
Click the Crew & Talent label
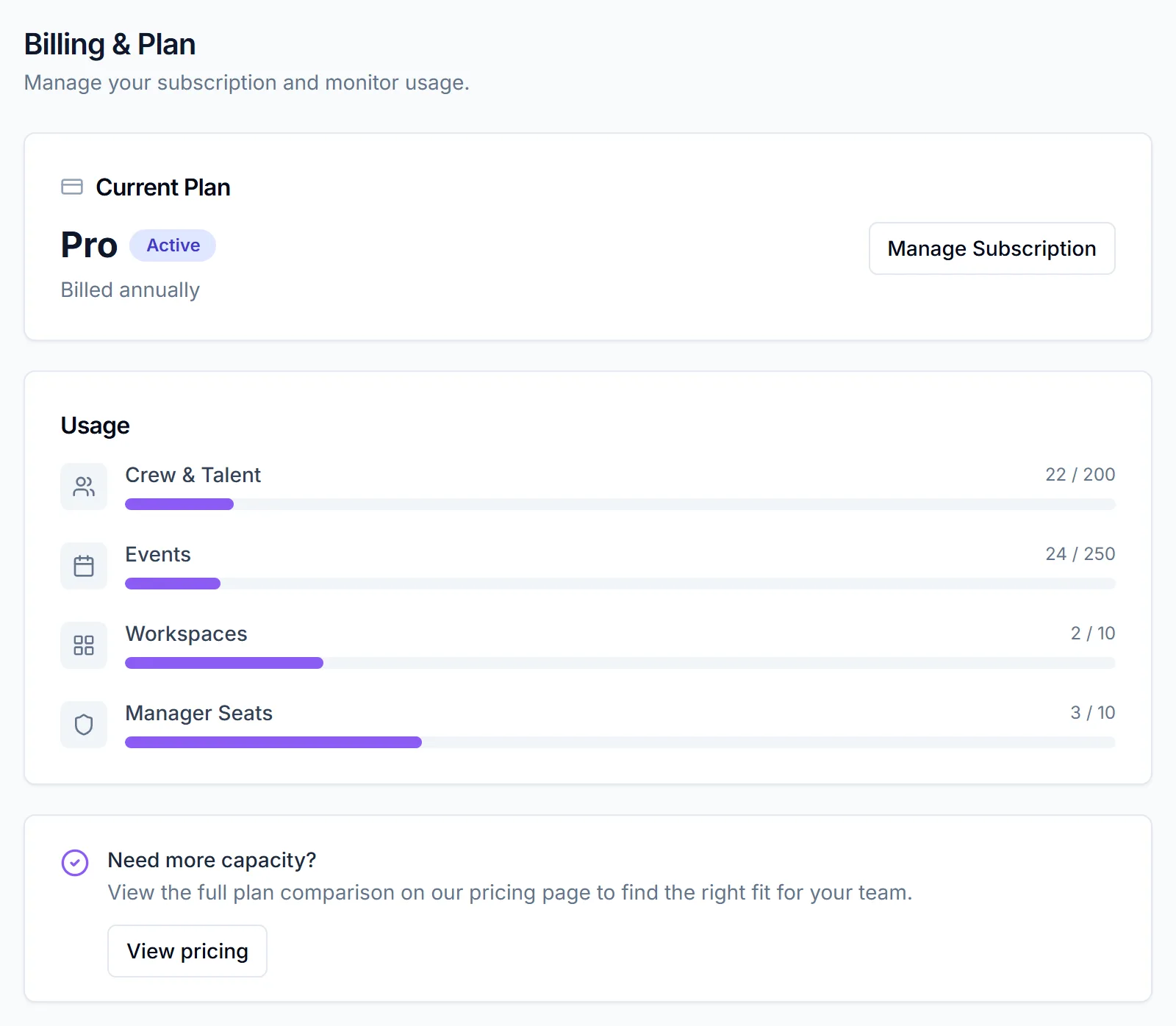pos(193,475)
